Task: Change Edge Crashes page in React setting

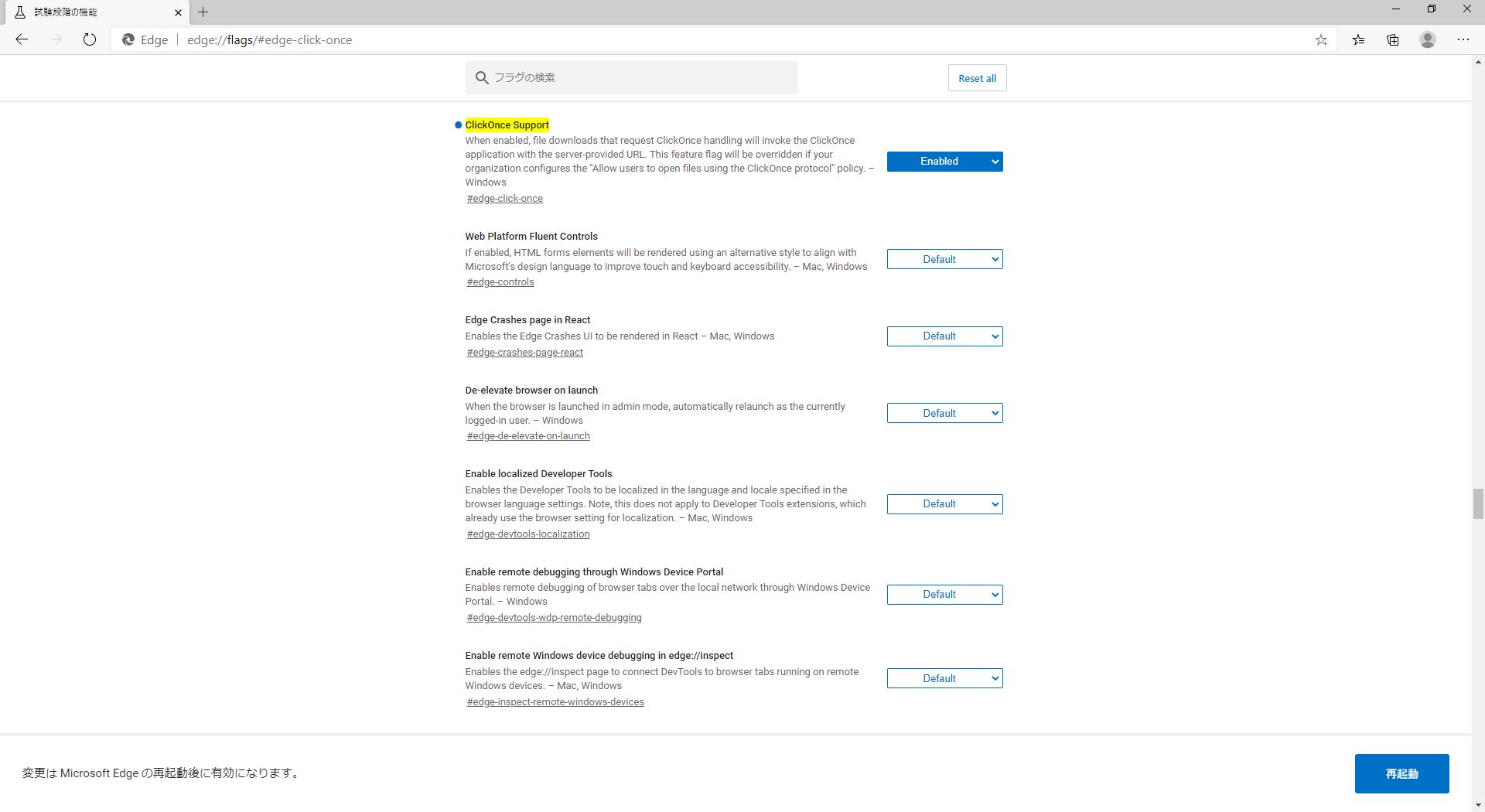Action: [944, 336]
